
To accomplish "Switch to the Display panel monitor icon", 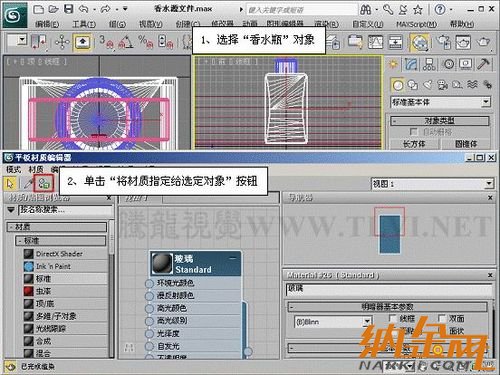I will pyautogui.click(x=466, y=64).
